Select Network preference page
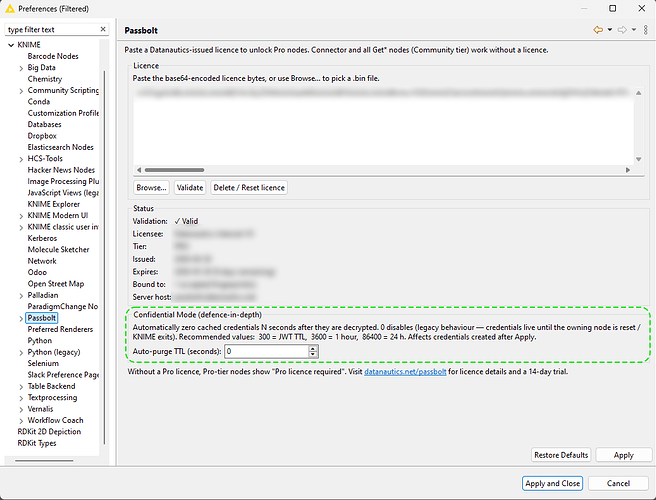 [42, 261]
